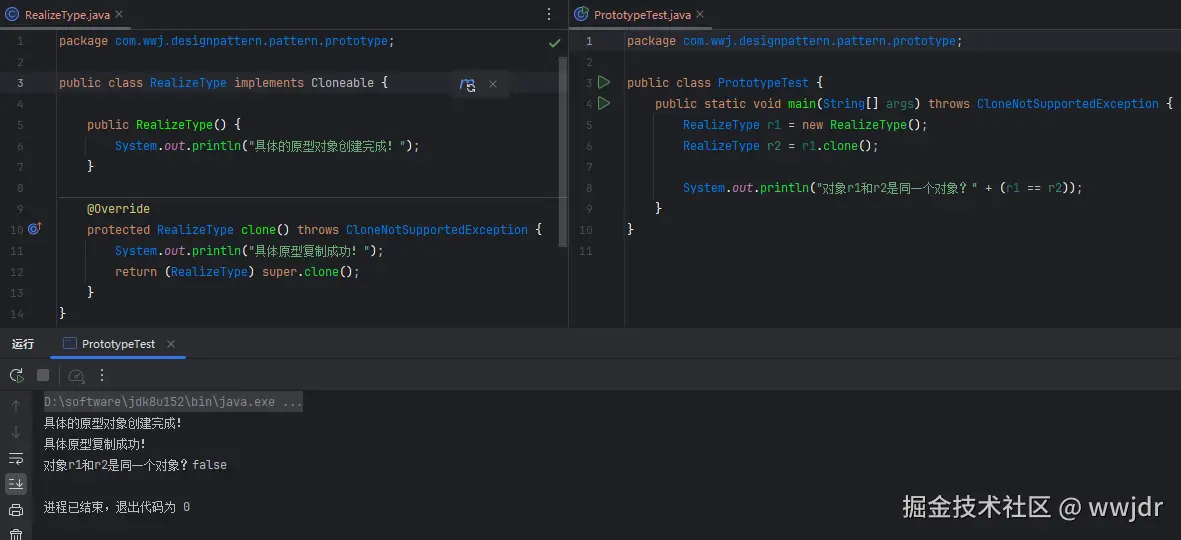Image resolution: width=1181 pixels, height=540 pixels.
Task: Click package statement in PrototypeTest.java
Action: (x=795, y=41)
